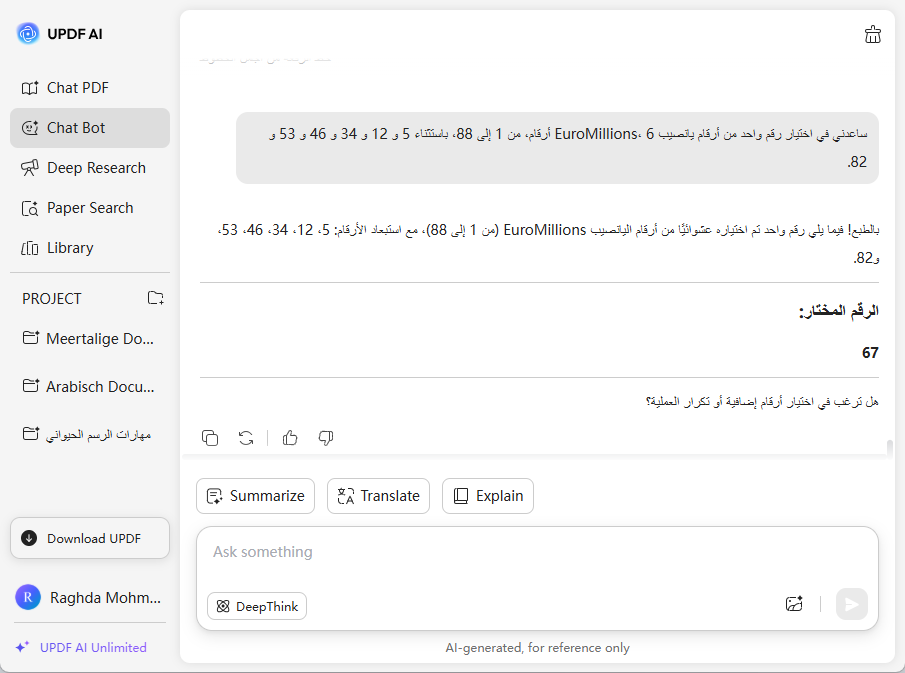This screenshot has height=673, width=905.
Task: Click the Library books icon
Action: point(30,248)
